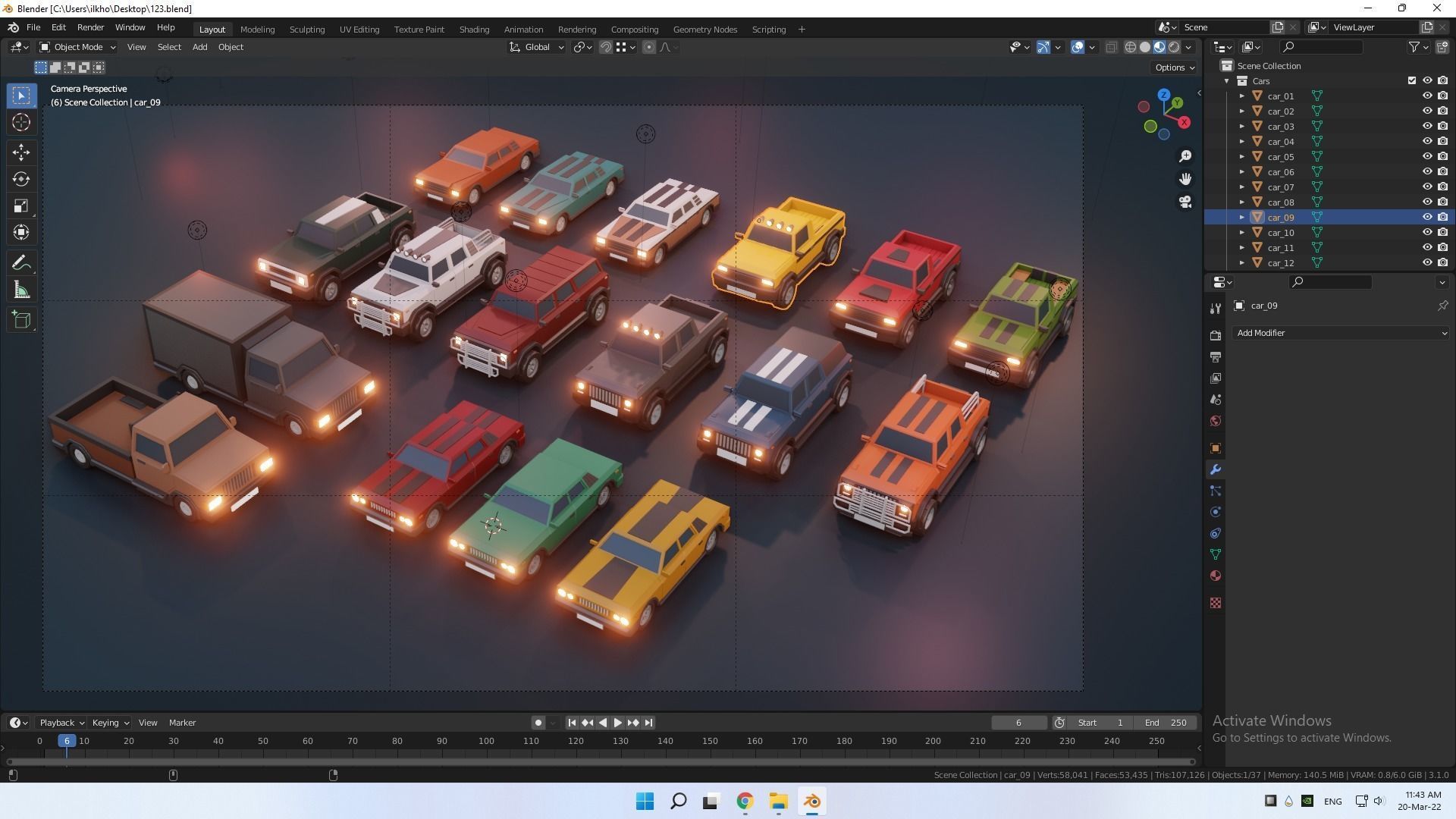Select the Cursor tool in the toolbar
The height and width of the screenshot is (819, 1456).
click(x=21, y=122)
